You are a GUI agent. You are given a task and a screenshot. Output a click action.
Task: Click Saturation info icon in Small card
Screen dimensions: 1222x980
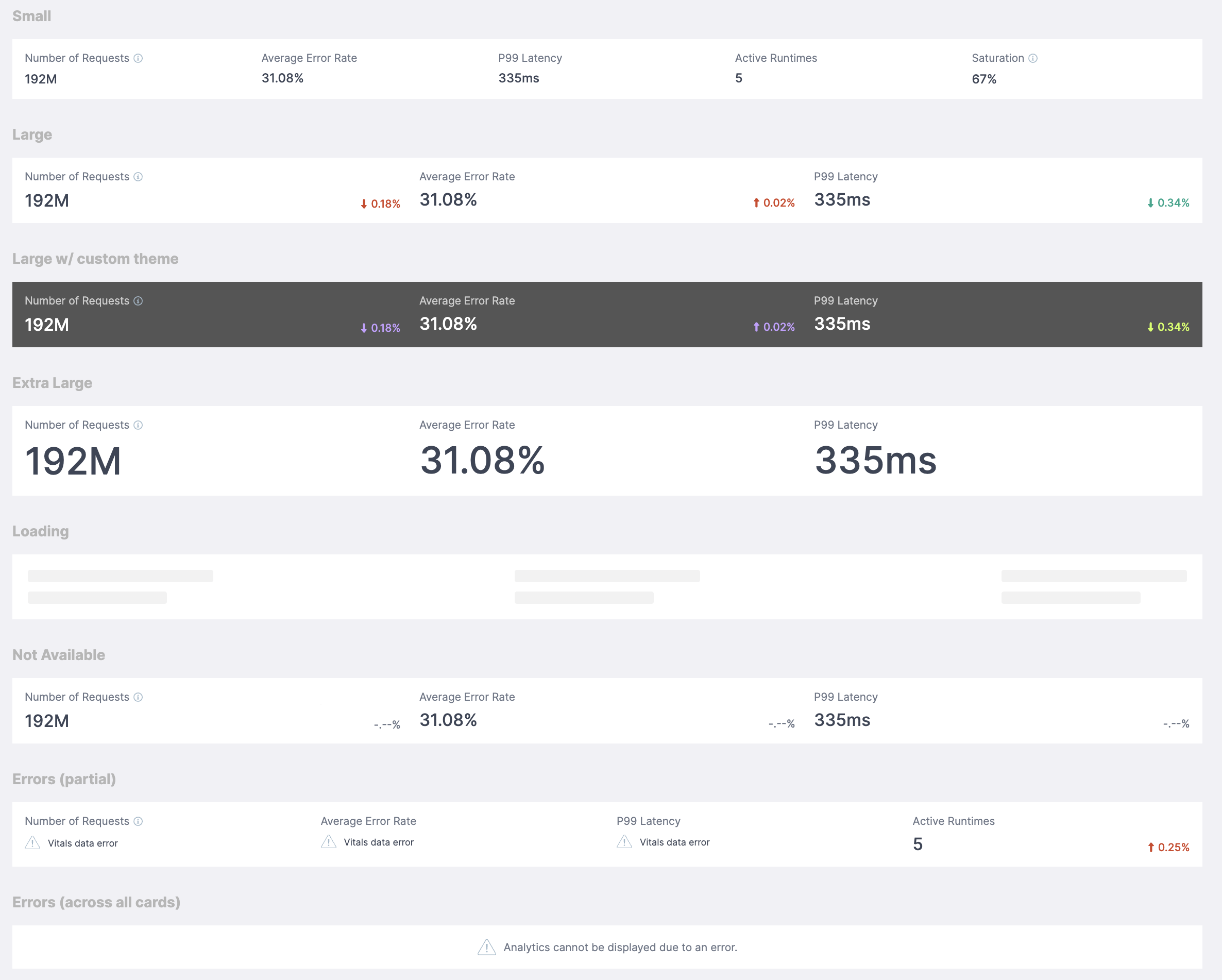click(1033, 58)
